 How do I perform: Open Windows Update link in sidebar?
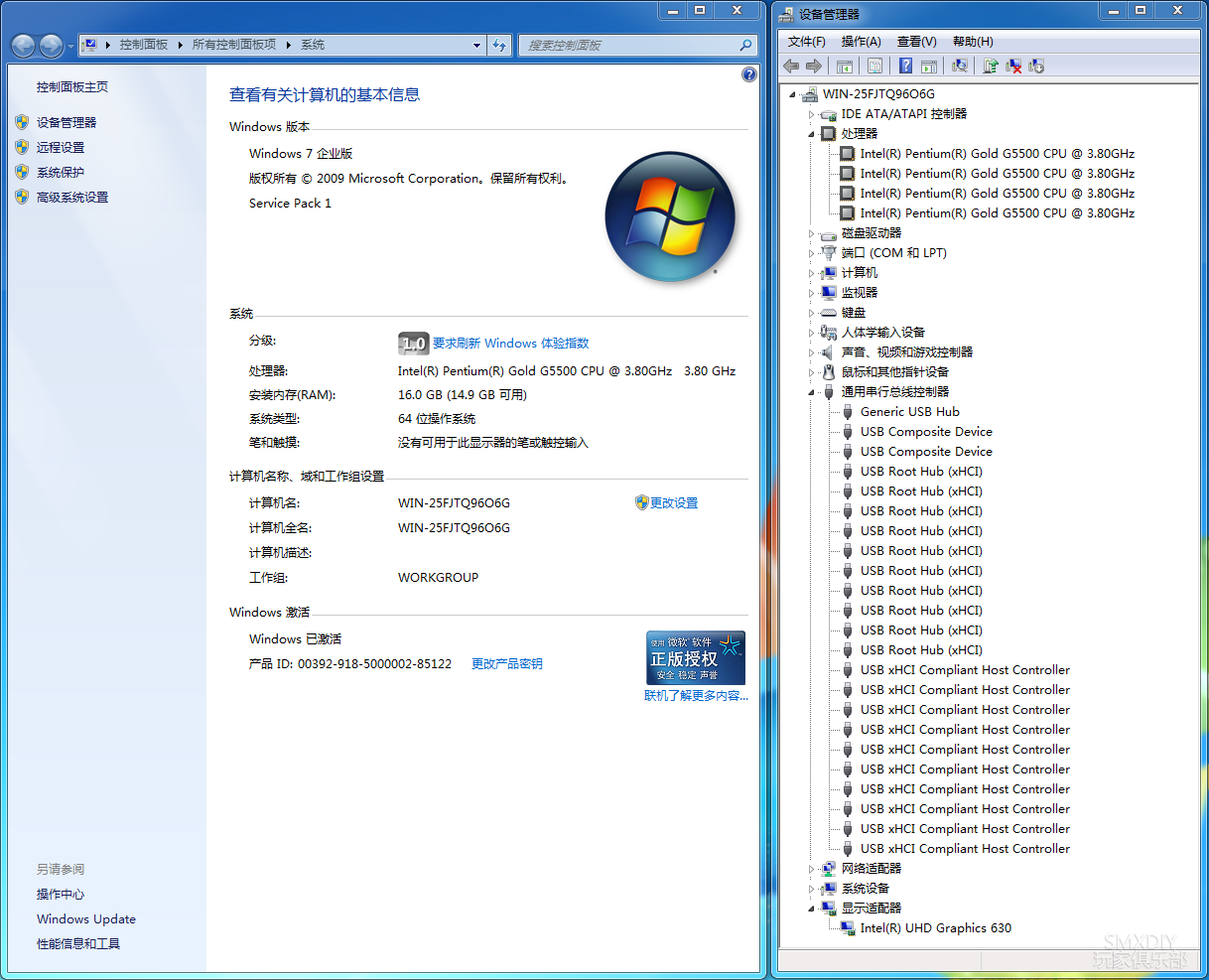(x=86, y=919)
